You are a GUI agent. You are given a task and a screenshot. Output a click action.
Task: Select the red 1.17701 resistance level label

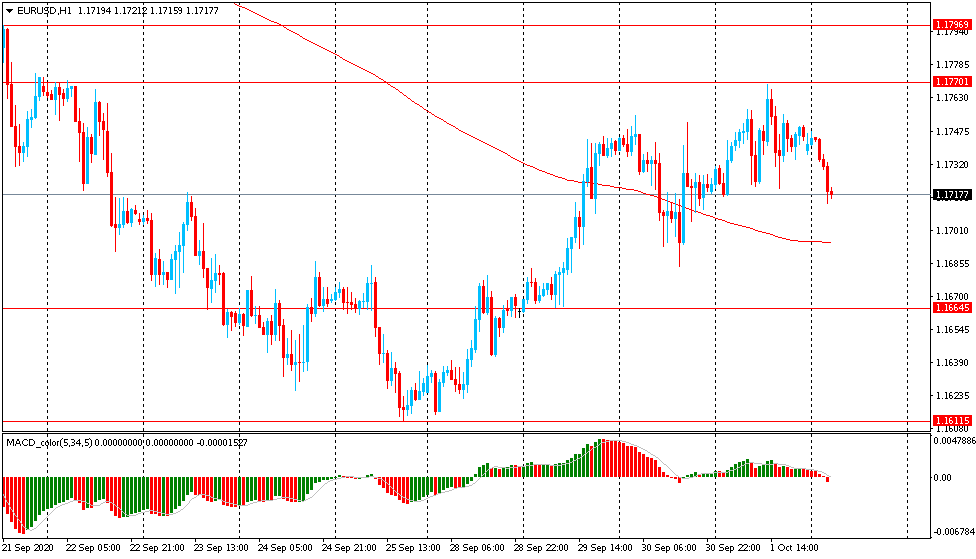point(952,82)
